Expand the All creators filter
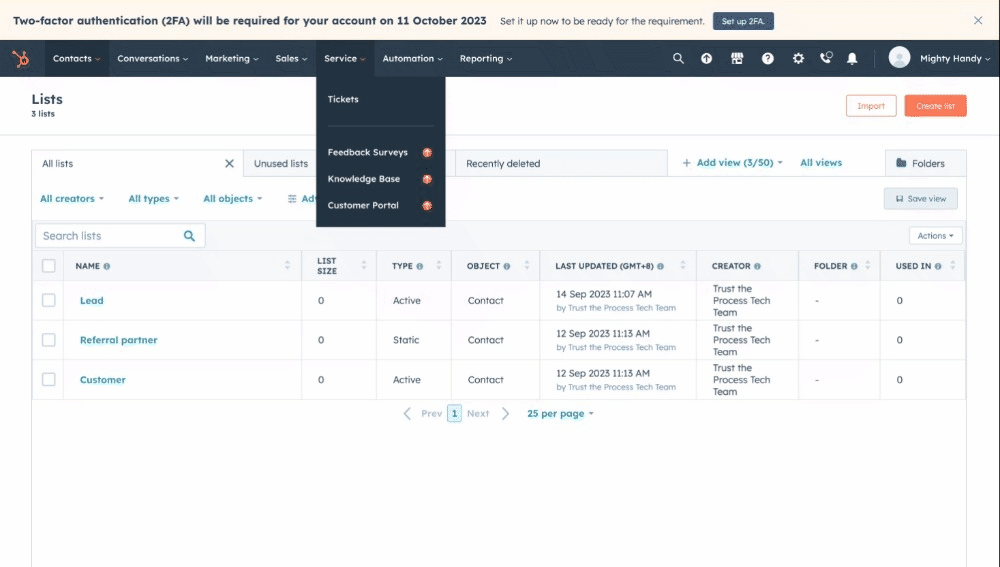The height and width of the screenshot is (567, 1000). pos(71,199)
